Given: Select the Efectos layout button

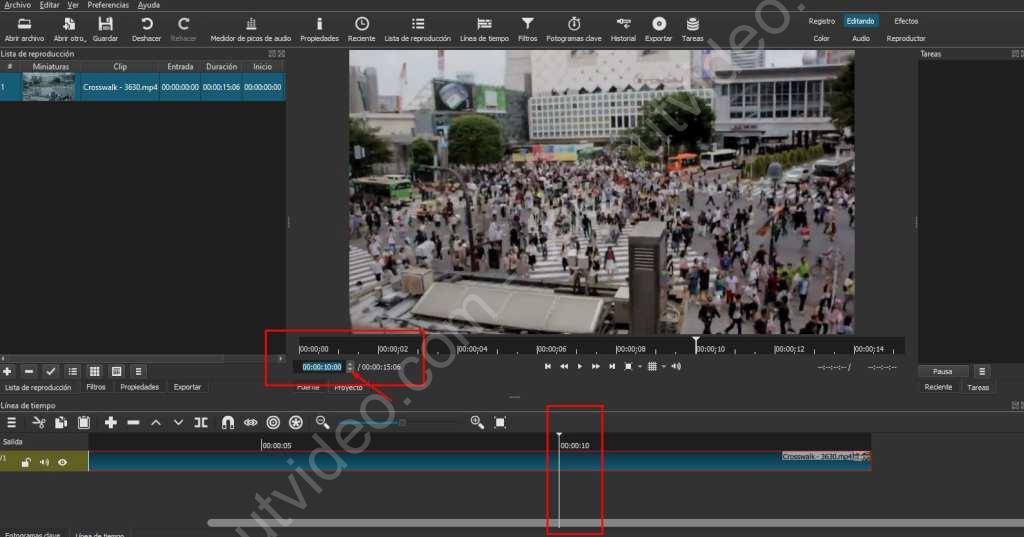Looking at the screenshot, I should pos(906,21).
